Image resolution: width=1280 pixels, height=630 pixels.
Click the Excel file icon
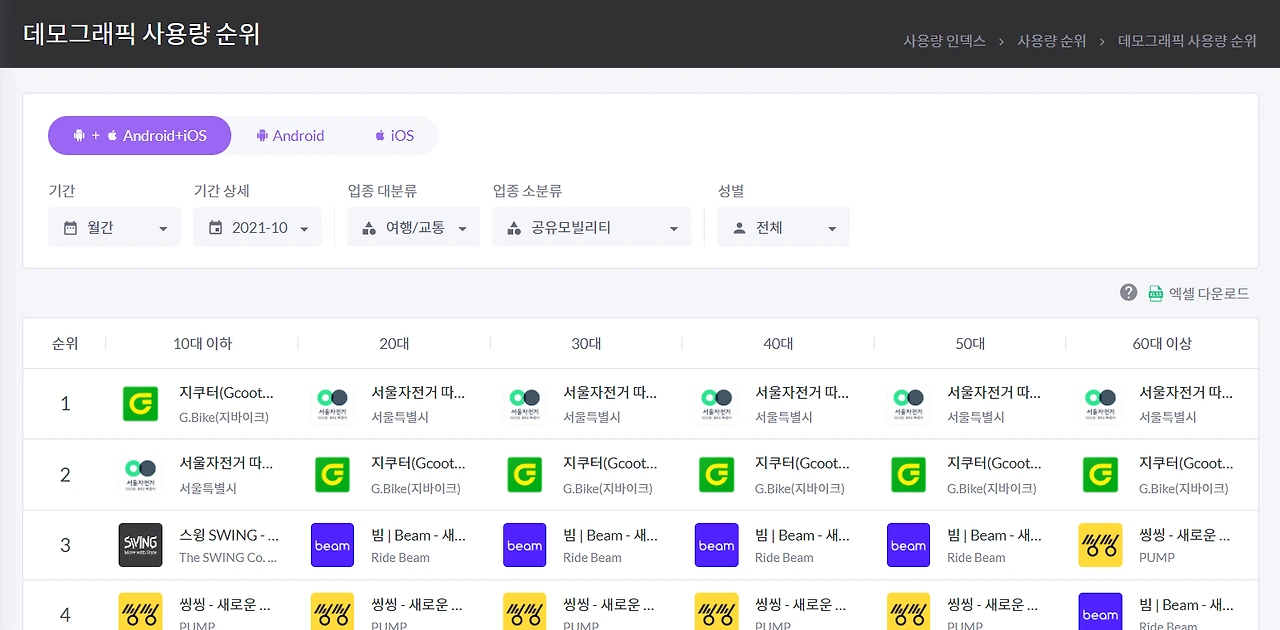[1155, 293]
